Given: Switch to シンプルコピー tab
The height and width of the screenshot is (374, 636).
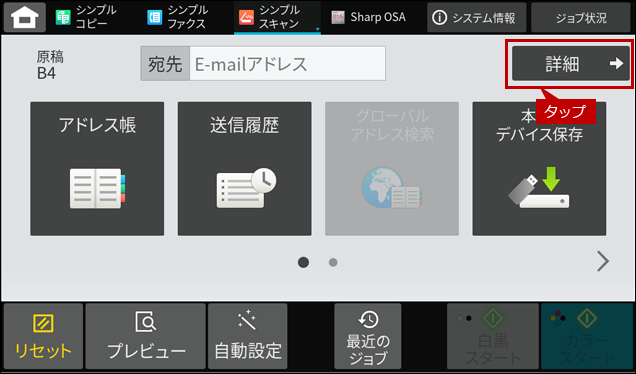Looking at the screenshot, I should pos(86,17).
